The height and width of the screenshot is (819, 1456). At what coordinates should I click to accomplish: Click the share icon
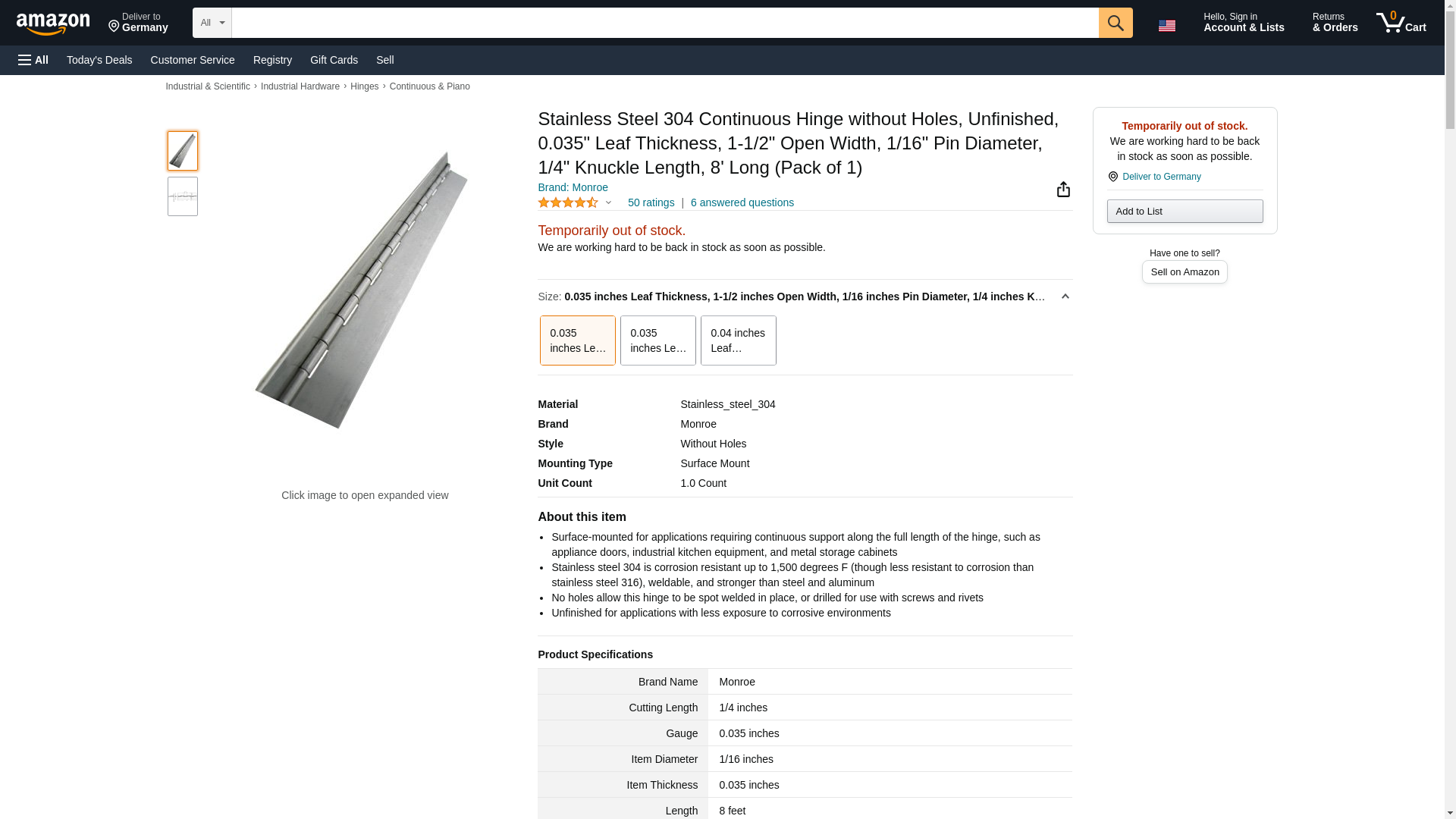1063,189
